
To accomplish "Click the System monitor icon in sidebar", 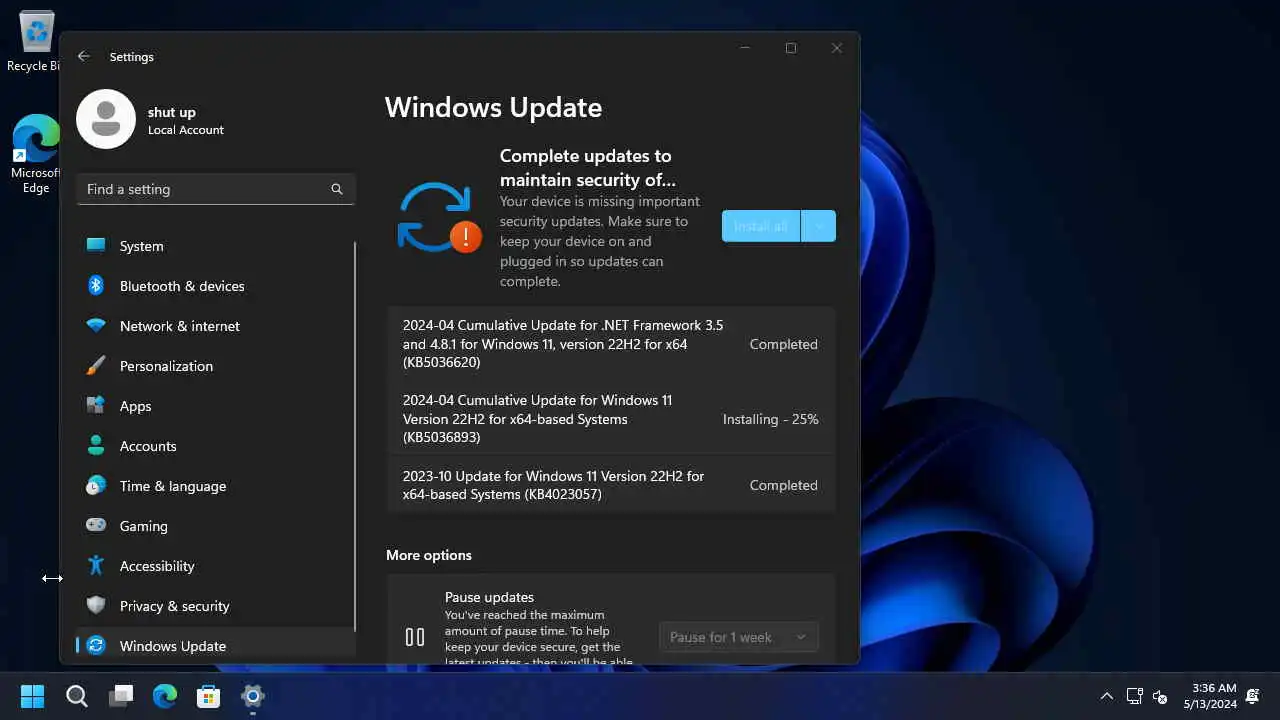I will coord(96,245).
